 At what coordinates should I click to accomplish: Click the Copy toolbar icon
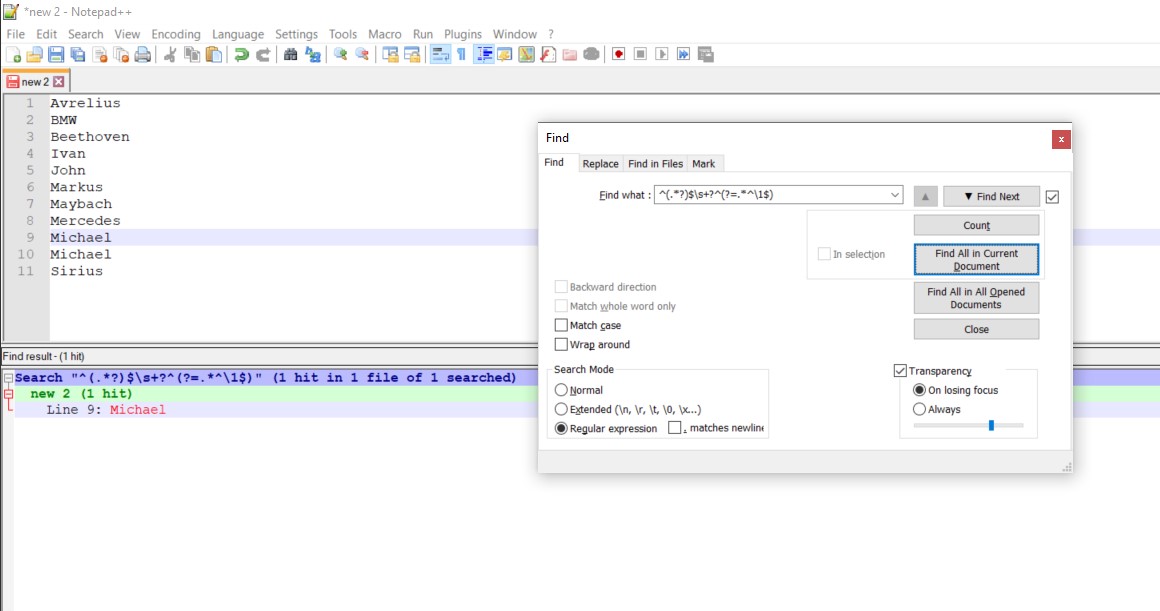(x=192, y=55)
